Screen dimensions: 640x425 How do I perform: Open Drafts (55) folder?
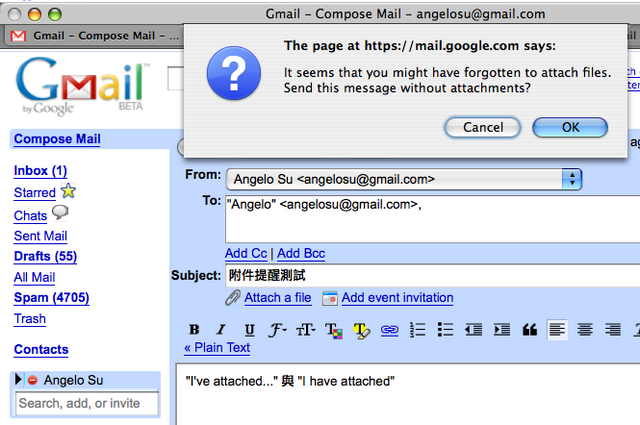(45, 256)
